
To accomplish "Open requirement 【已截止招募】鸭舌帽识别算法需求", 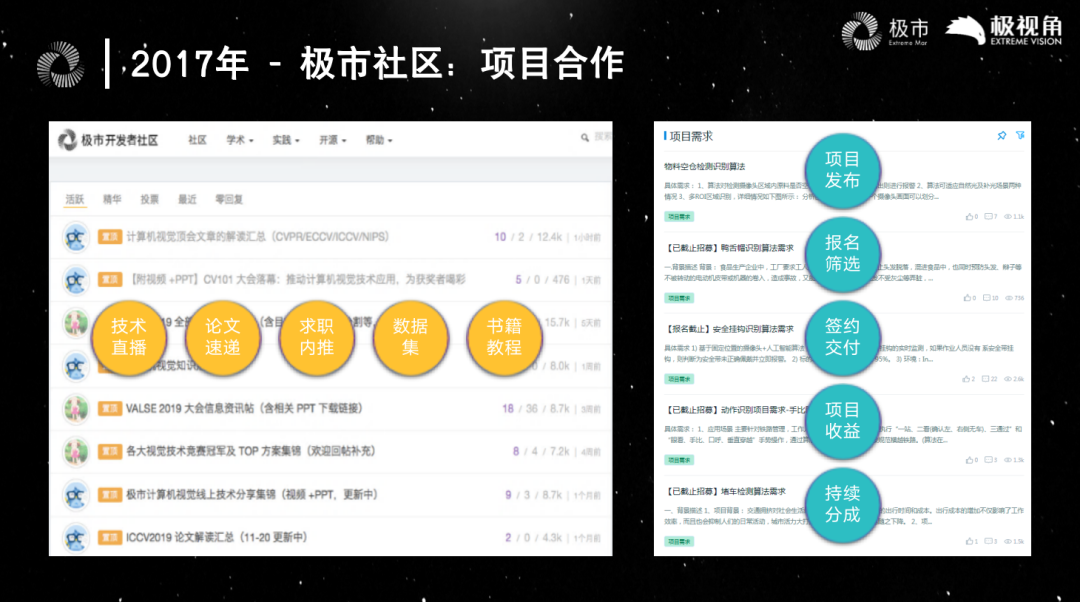I will point(729,248).
